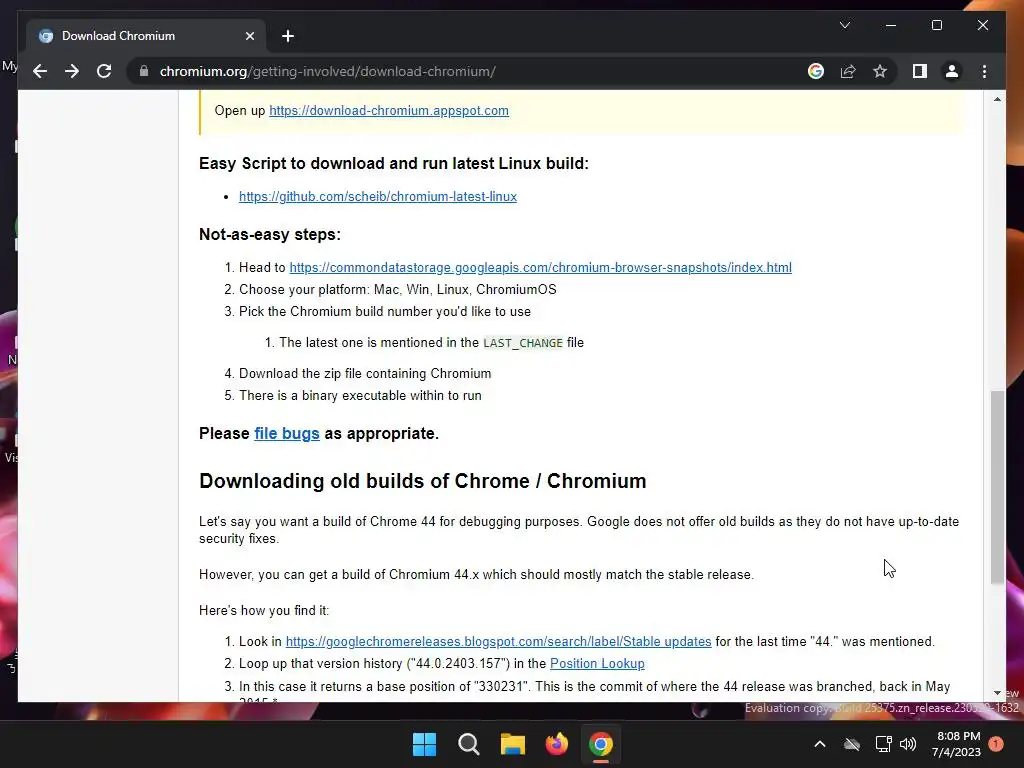Screen dimensions: 1024x768
Task: Toggle the side panel
Action: click(x=920, y=71)
